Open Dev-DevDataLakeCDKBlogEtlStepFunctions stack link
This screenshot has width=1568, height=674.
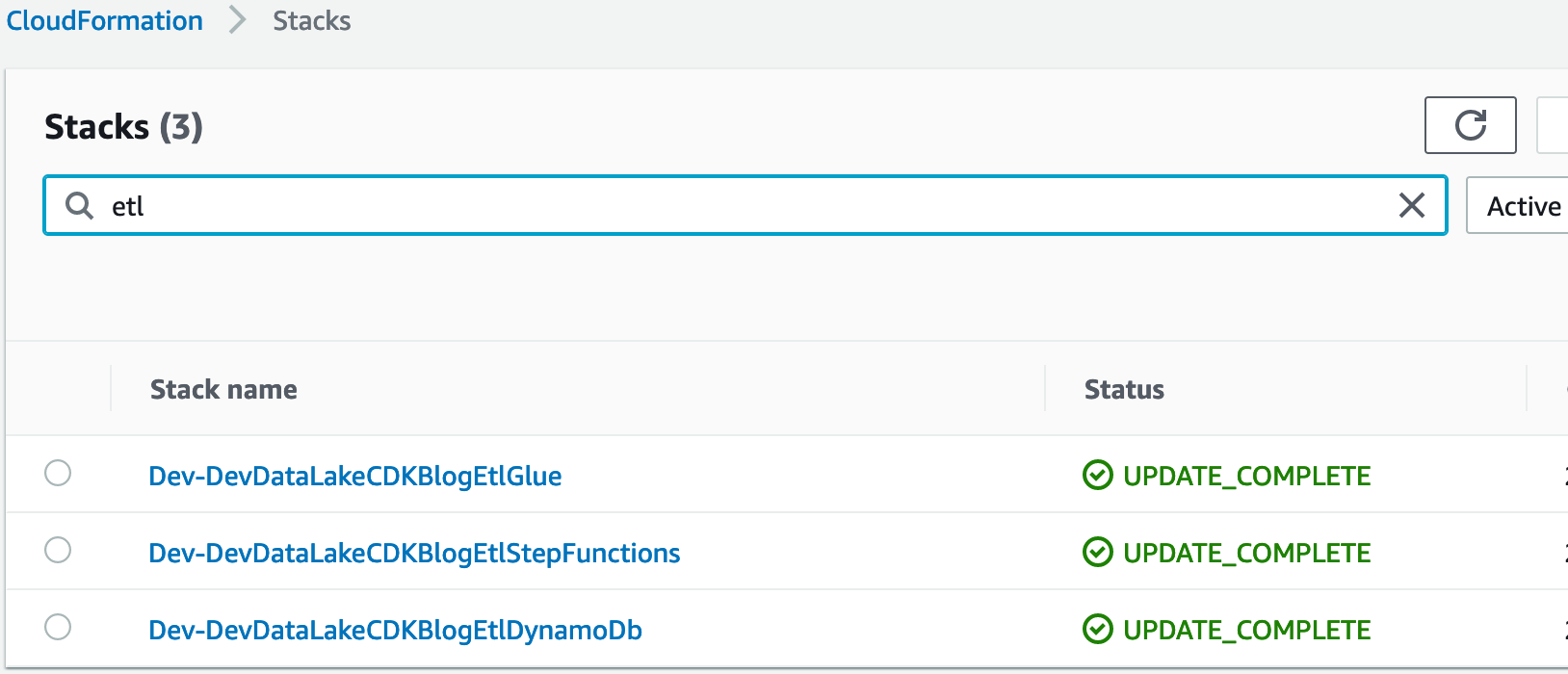414,554
